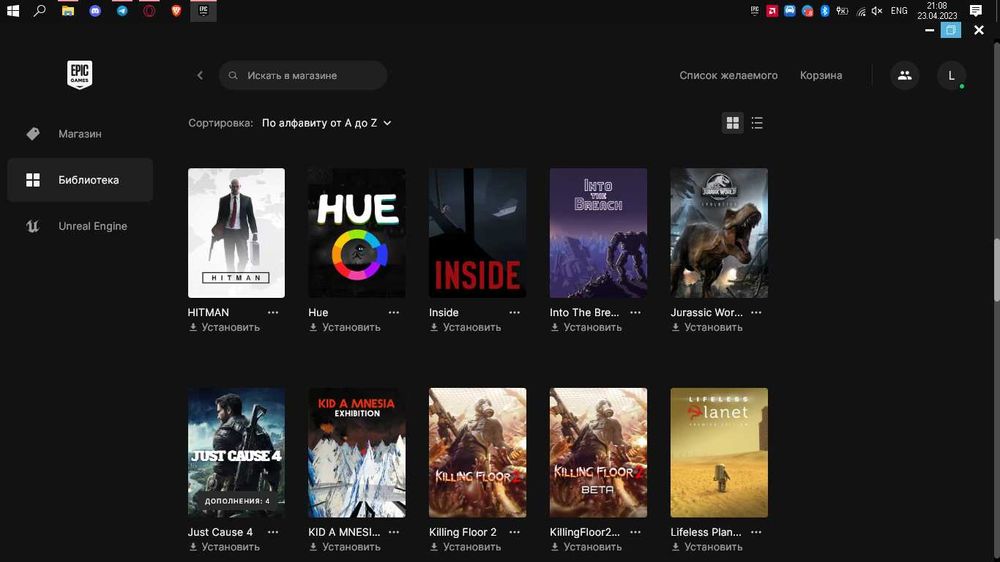The image size is (1000, 562).
Task: Open Into The Breach cover thumbnail
Action: pos(598,233)
